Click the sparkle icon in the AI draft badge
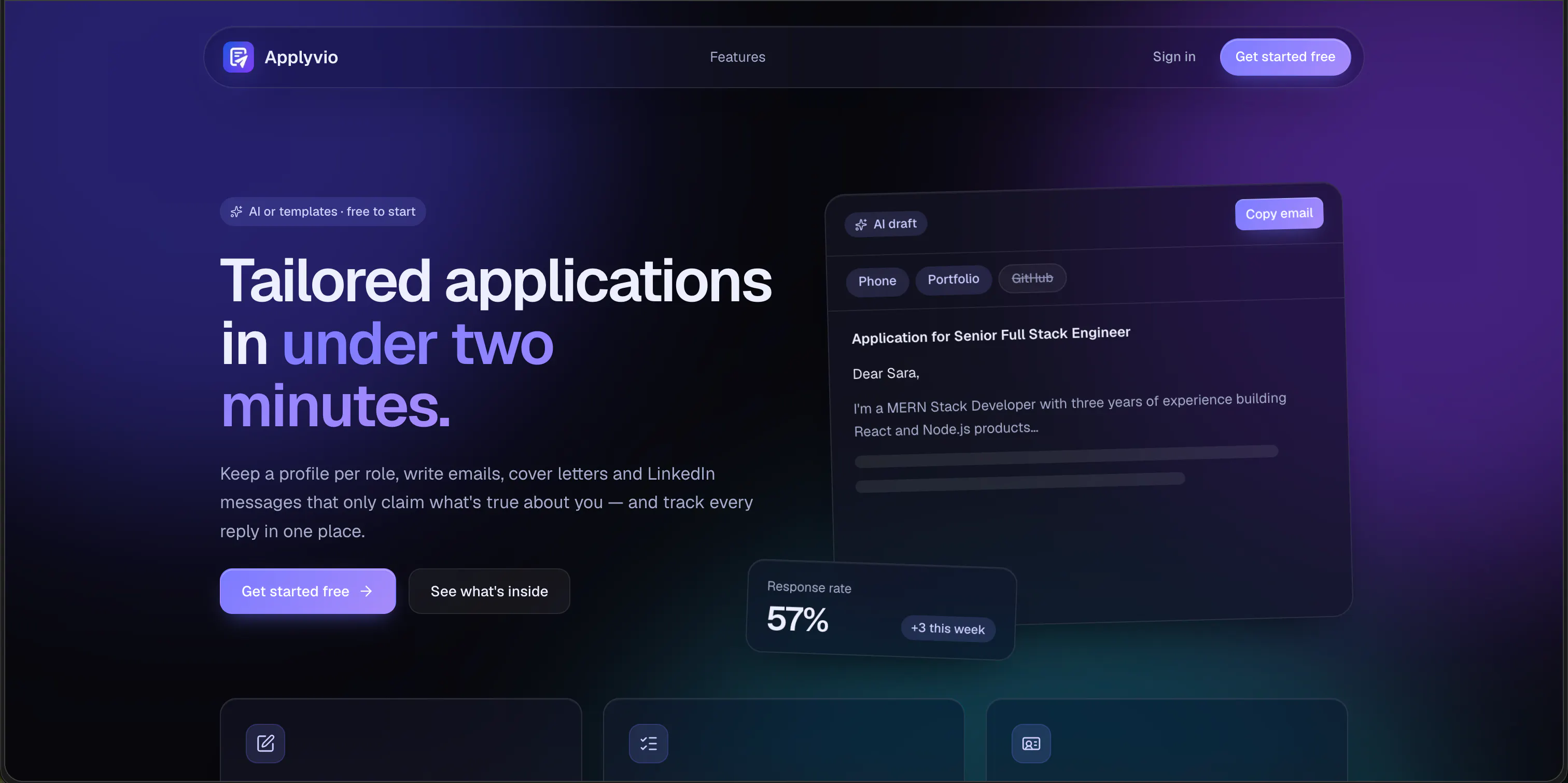Screen dimensions: 1568x783 click(x=861, y=225)
